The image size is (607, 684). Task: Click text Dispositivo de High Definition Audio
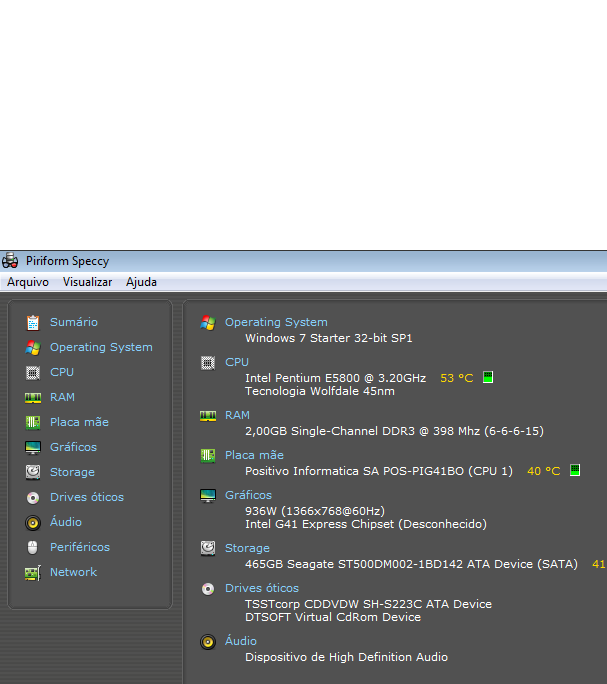coord(346,657)
